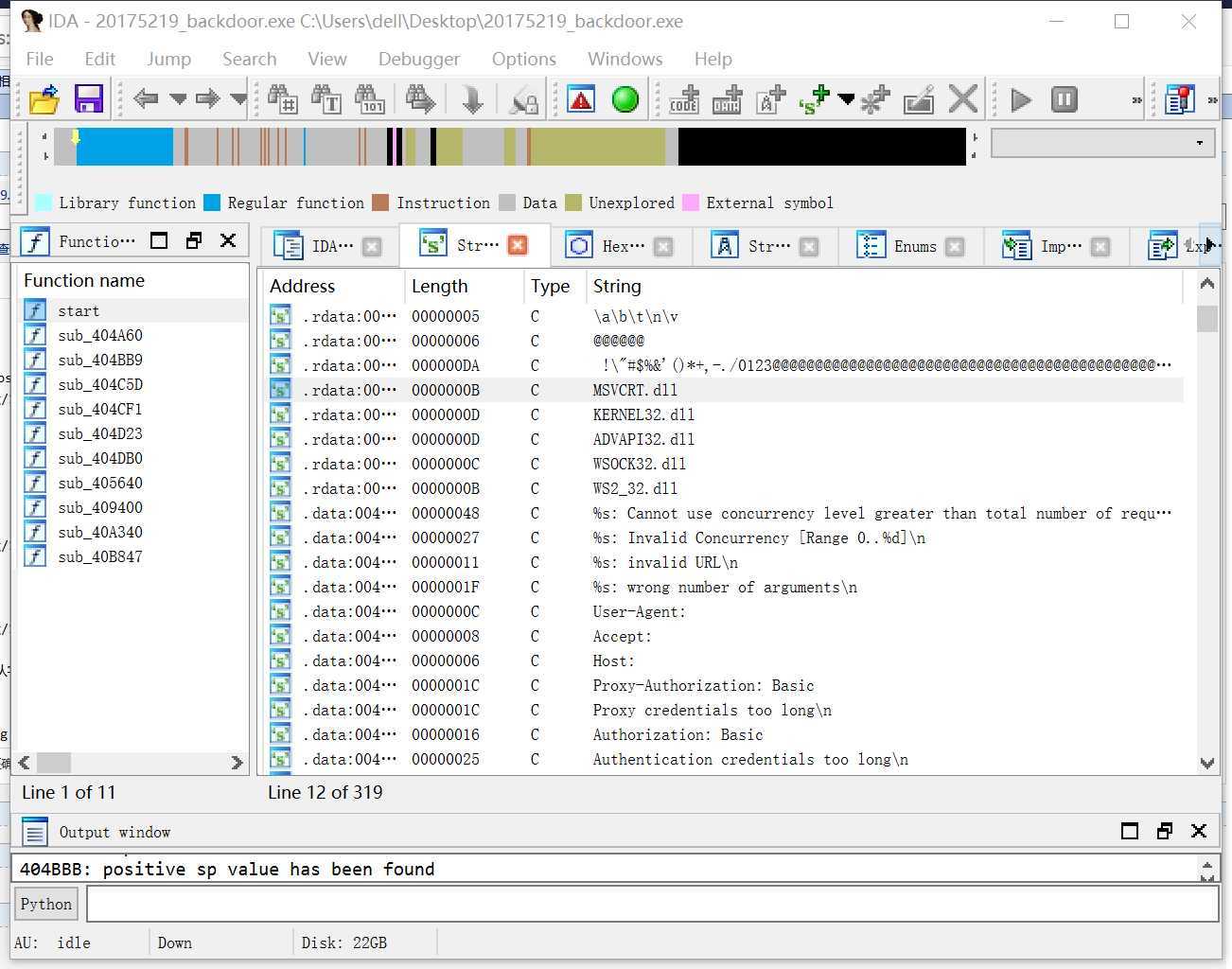Close the Functions window panel
1232x969 pixels.
pyautogui.click(x=228, y=240)
